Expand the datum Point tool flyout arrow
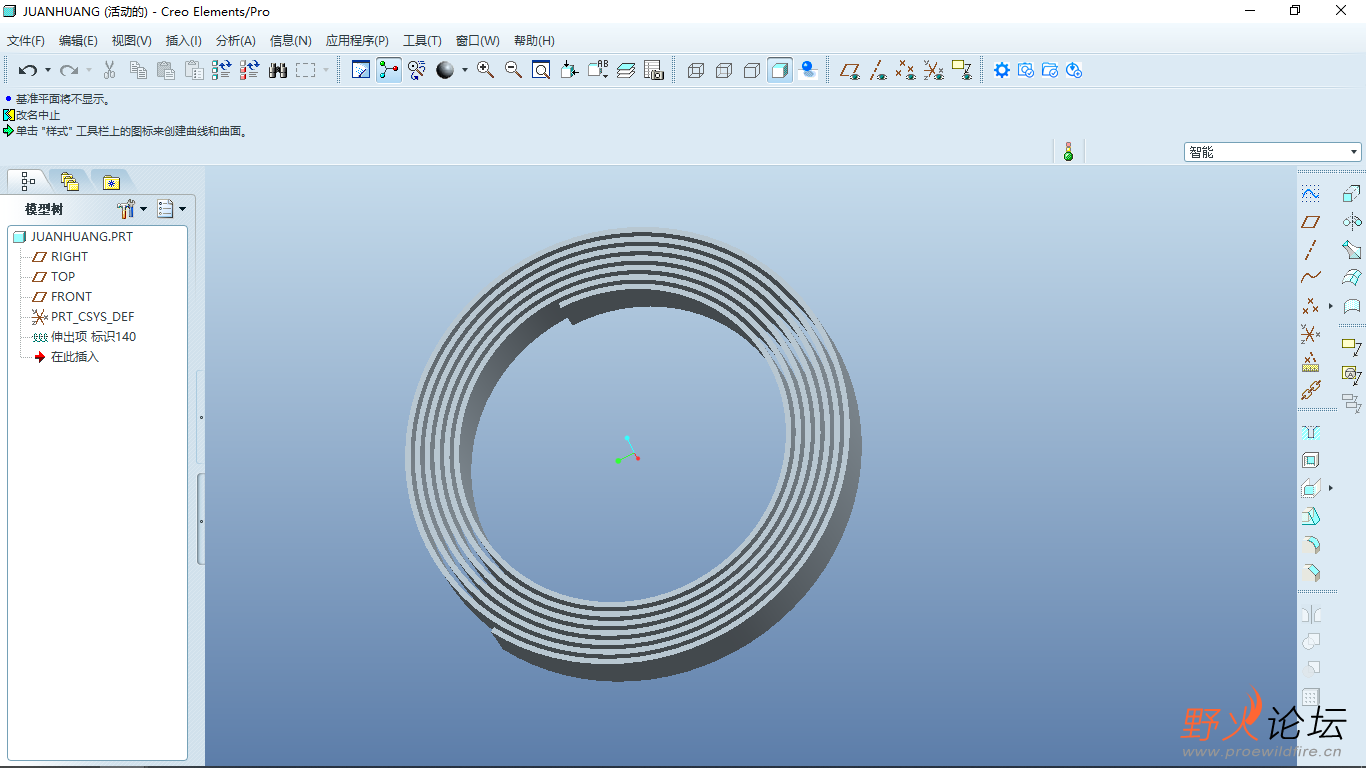1366x768 pixels. (1330, 306)
